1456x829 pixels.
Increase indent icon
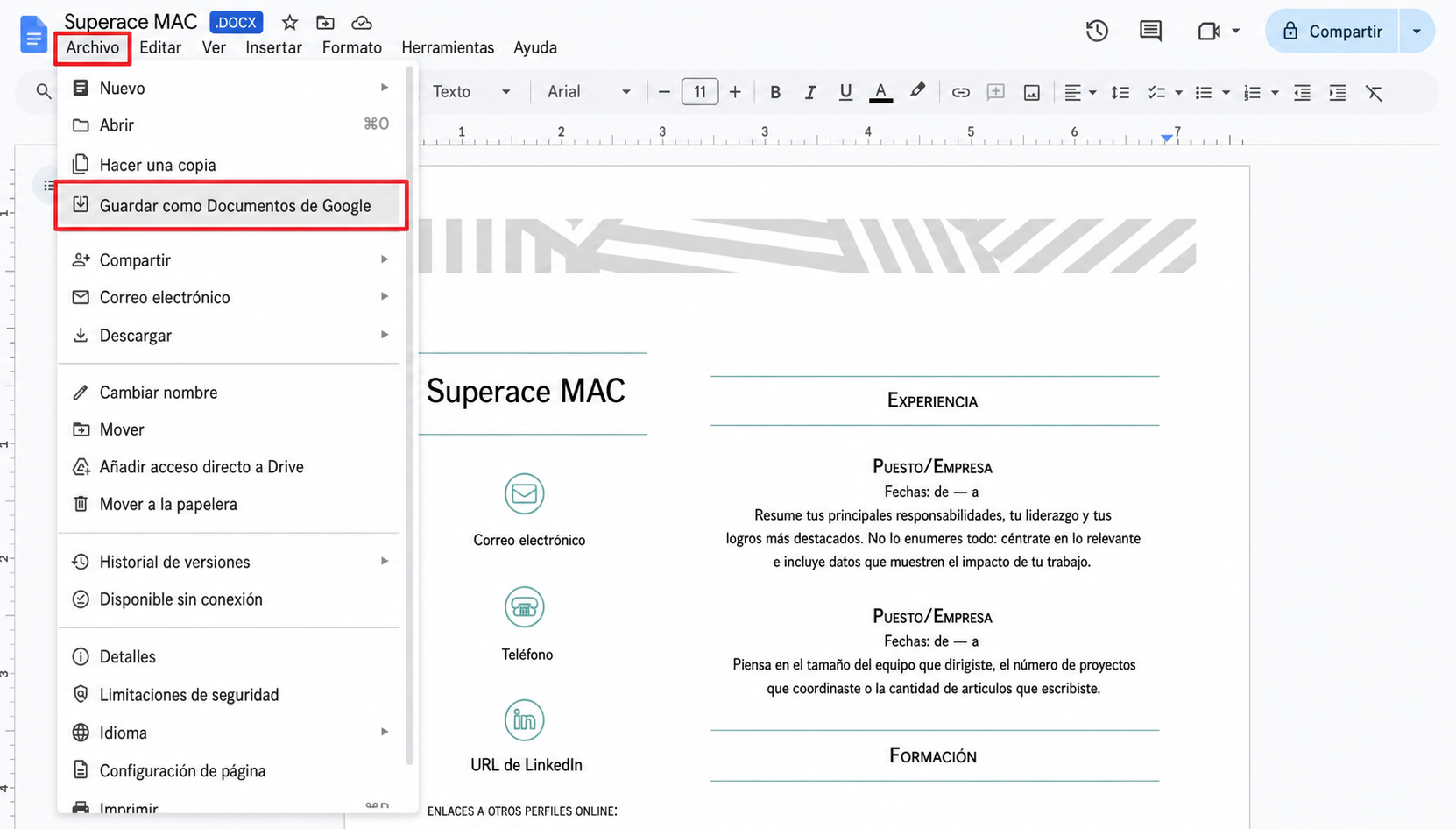click(x=1338, y=92)
